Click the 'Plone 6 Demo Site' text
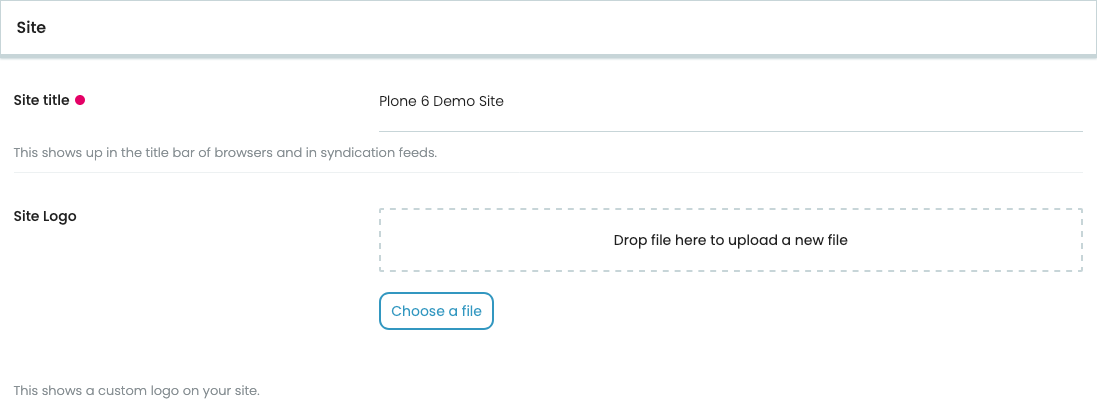Viewport: 1097px width, 402px height. pyautogui.click(x=441, y=101)
